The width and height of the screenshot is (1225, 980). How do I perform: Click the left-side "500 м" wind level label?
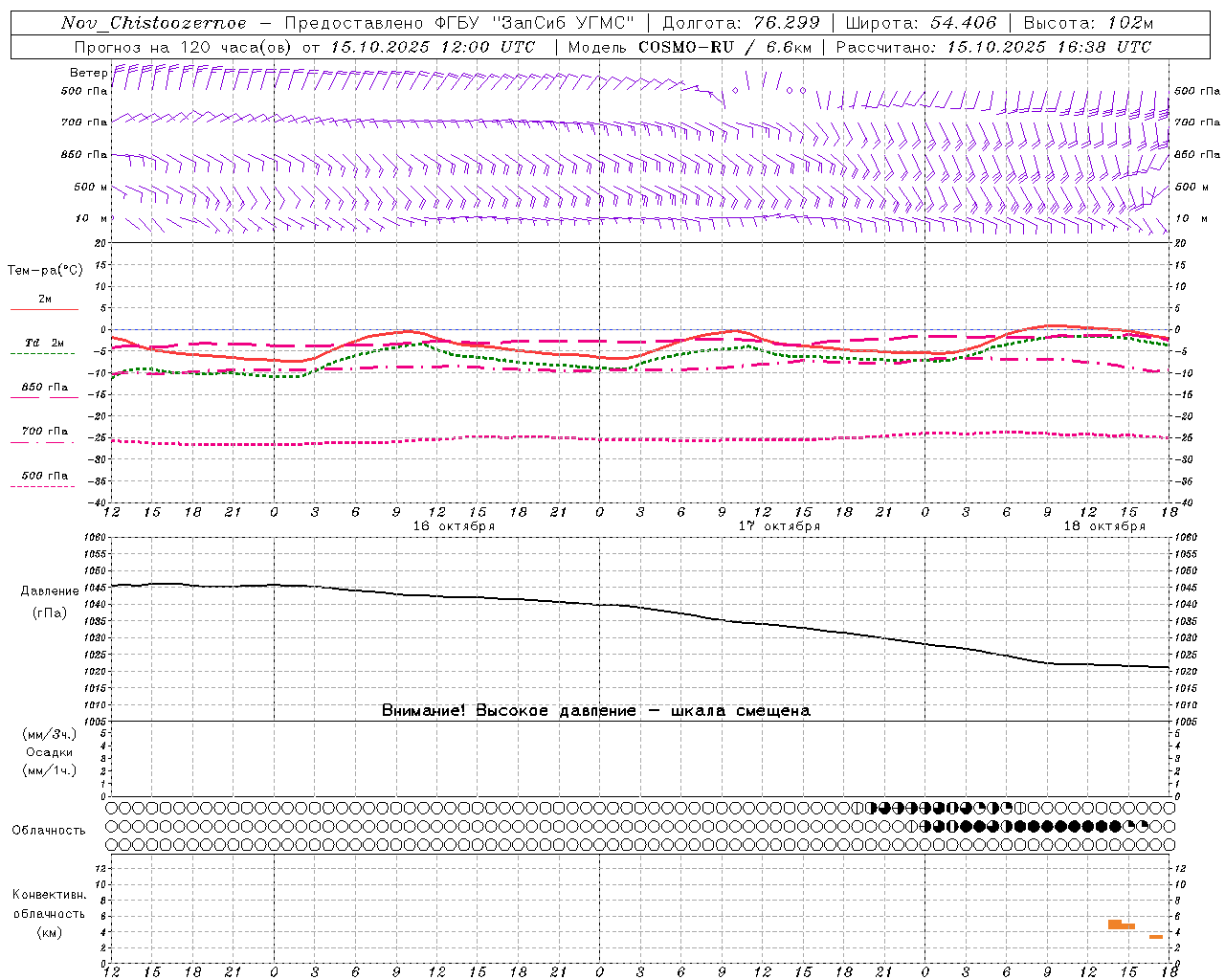pyautogui.click(x=91, y=187)
